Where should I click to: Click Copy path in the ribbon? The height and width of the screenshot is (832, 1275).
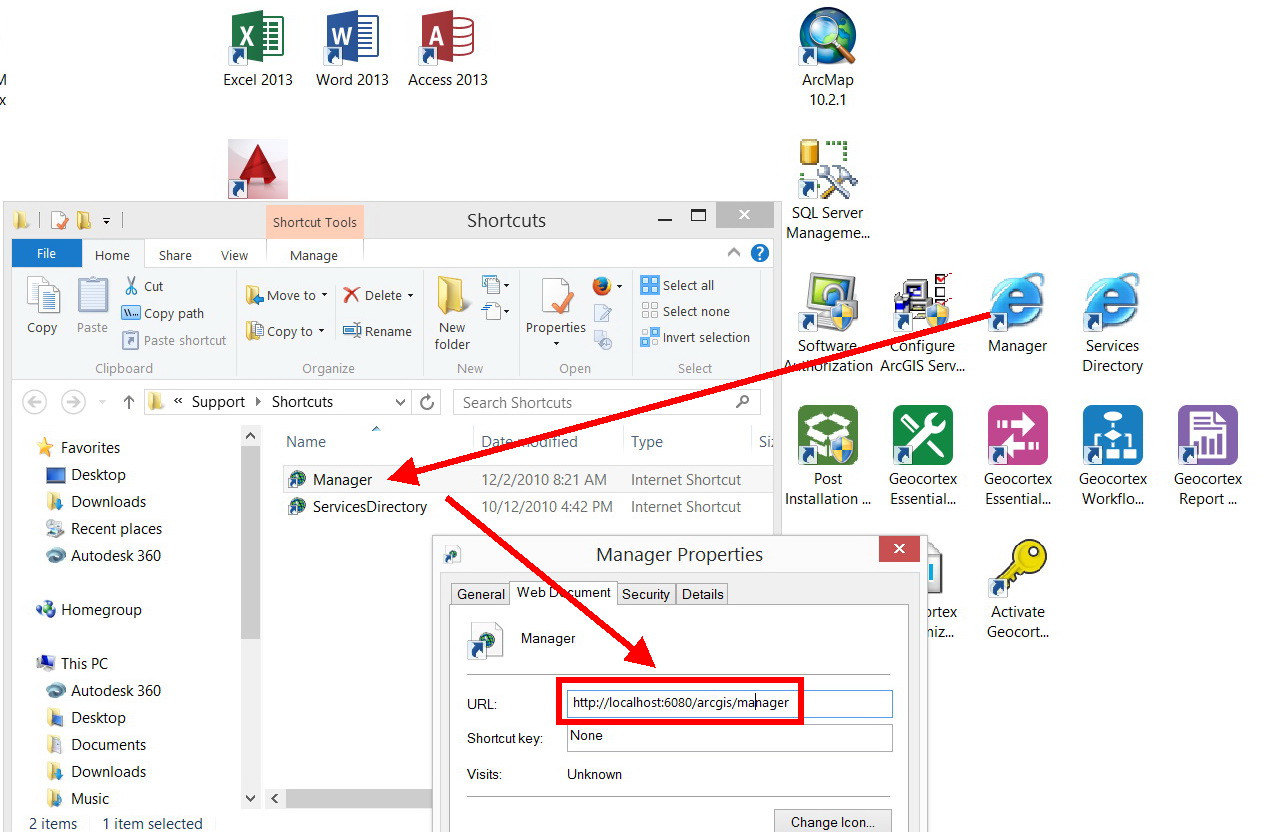click(x=162, y=313)
